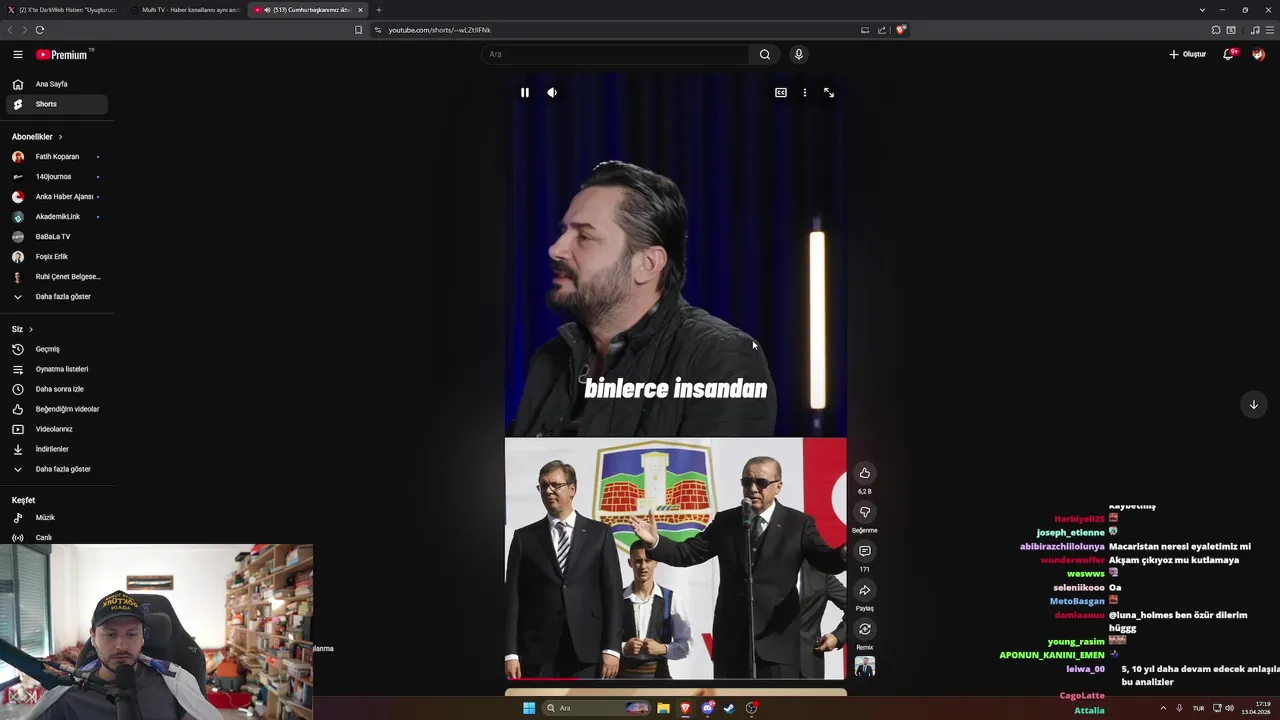Expand Daha fazla göster under Siz
This screenshot has width=1280, height=720.
point(57,469)
